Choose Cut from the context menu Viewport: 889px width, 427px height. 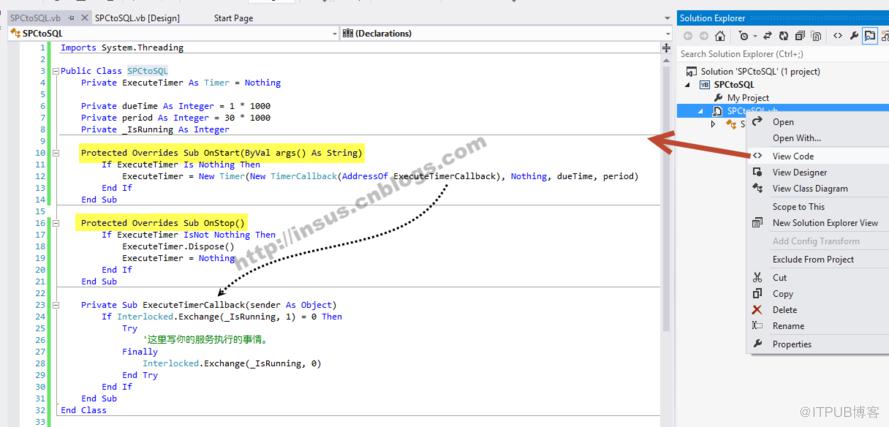coord(819,277)
